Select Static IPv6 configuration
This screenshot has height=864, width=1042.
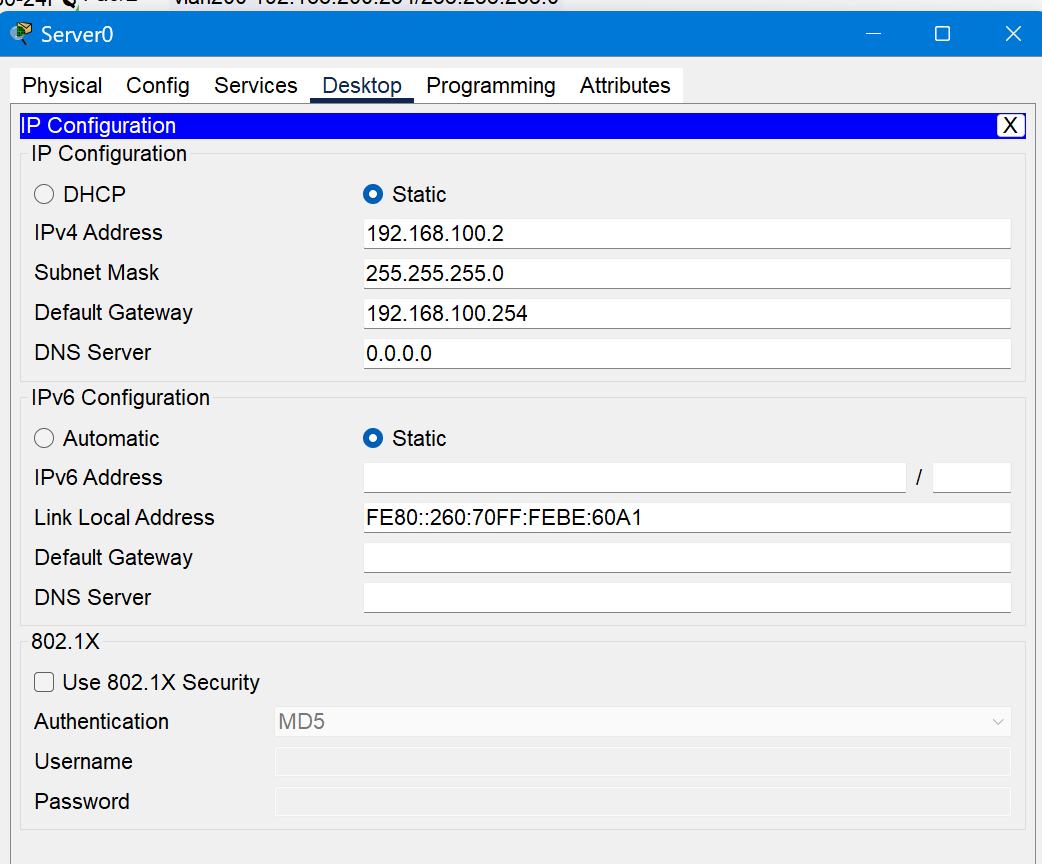[x=372, y=438]
